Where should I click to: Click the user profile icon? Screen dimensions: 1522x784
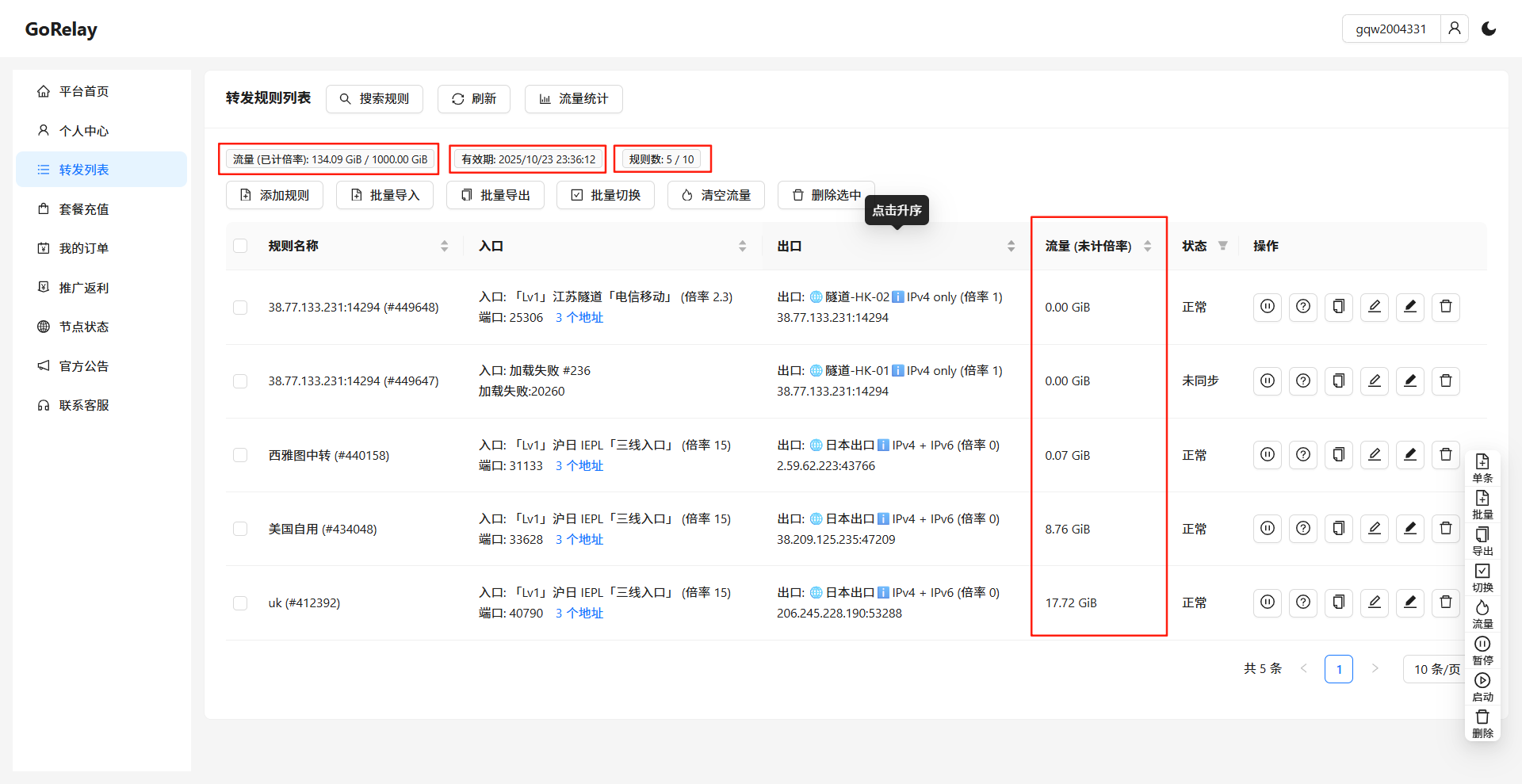coord(1454,29)
